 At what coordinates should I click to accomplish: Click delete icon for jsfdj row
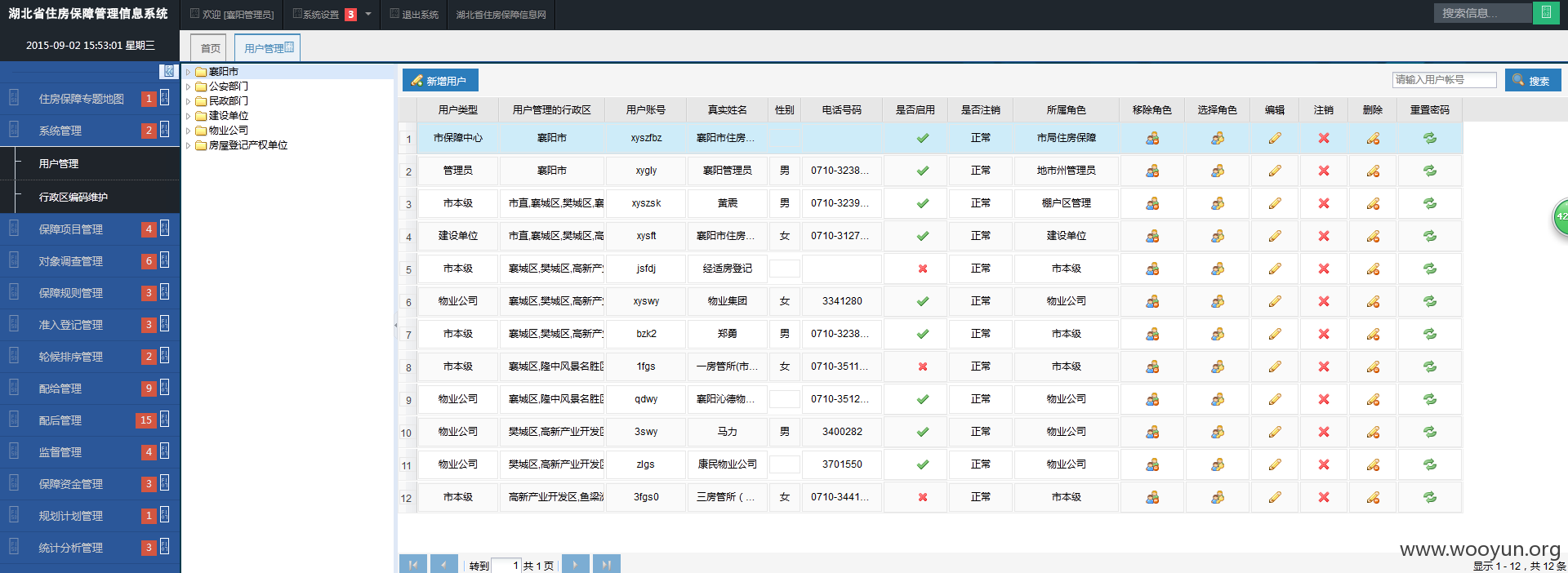pos(1373,269)
